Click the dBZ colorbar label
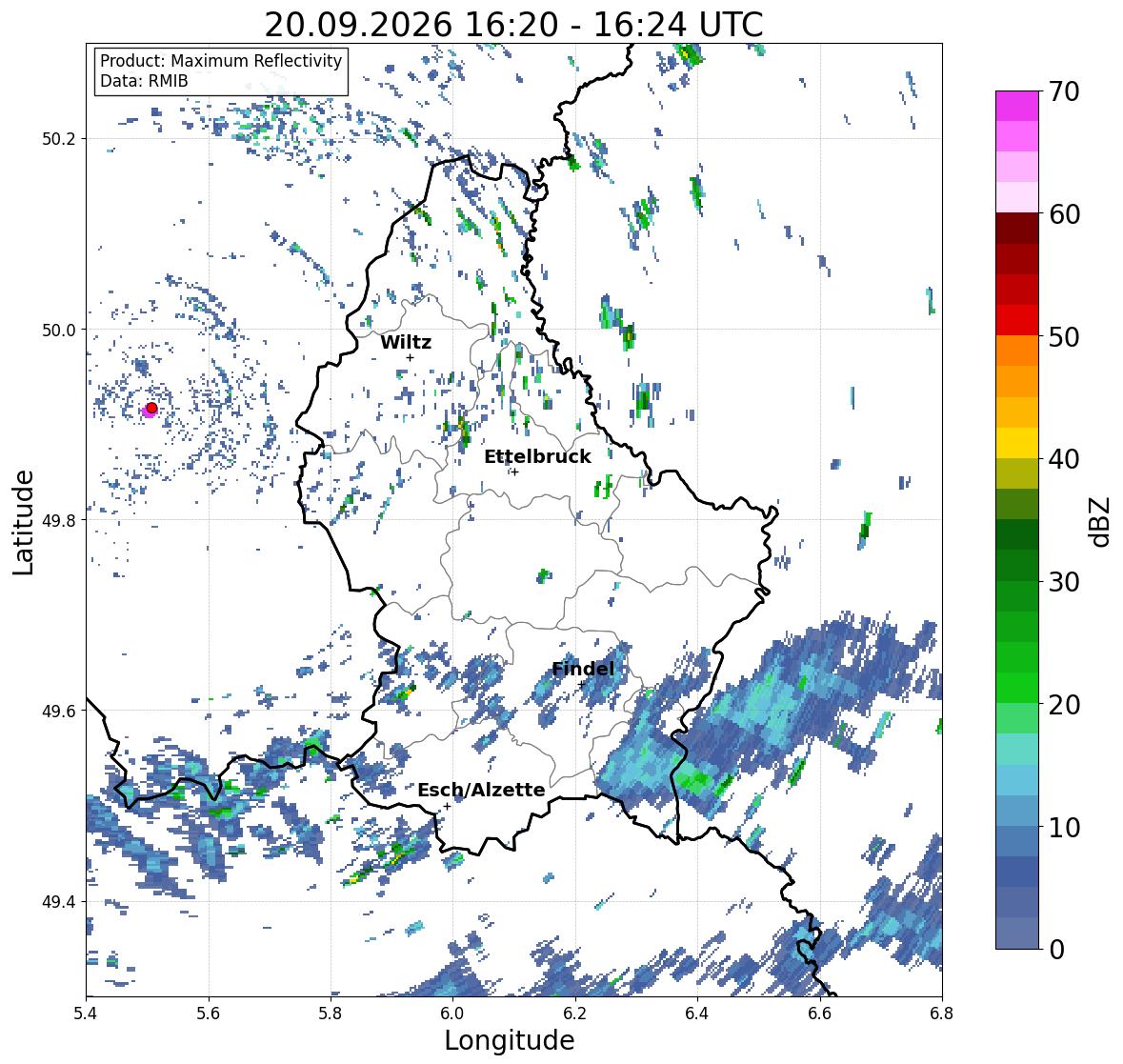The width and height of the screenshot is (1123, 1064). (x=1100, y=521)
